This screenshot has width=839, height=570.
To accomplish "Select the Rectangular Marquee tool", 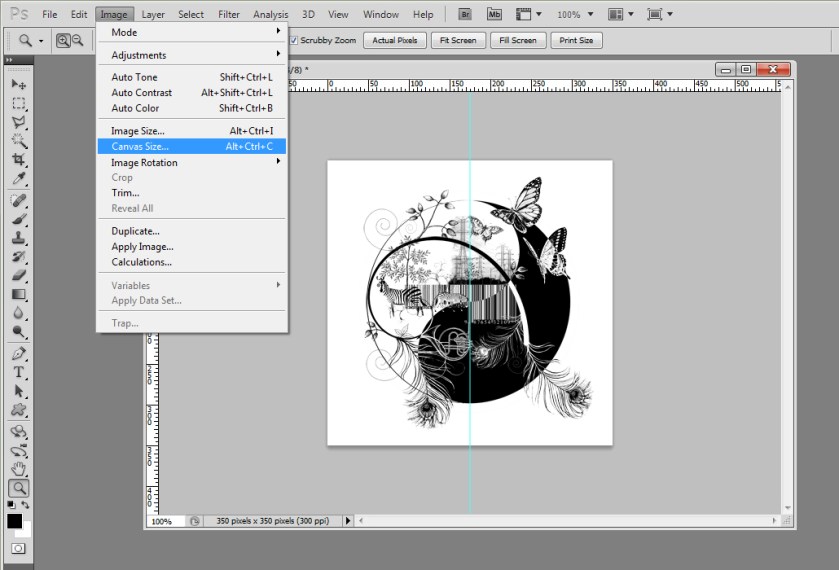I will click(x=19, y=103).
